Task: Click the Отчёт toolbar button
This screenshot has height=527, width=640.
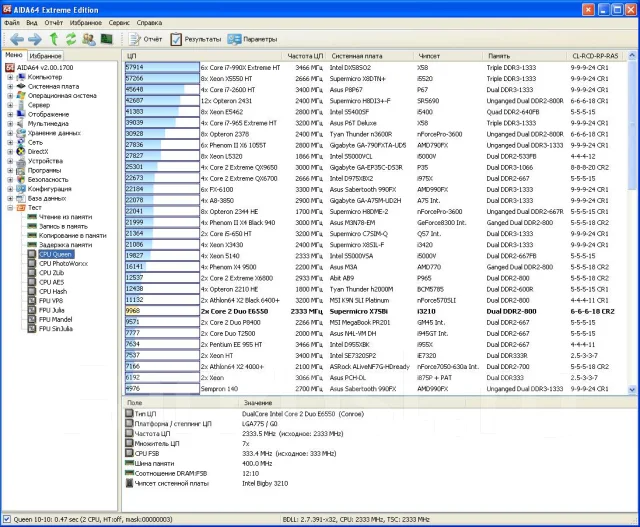Action: 146,39
